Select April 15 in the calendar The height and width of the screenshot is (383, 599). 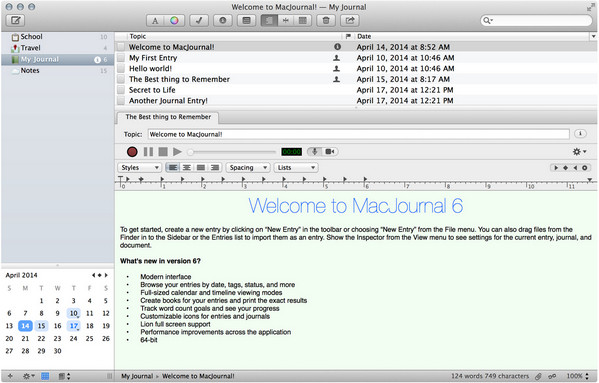pos(41,326)
